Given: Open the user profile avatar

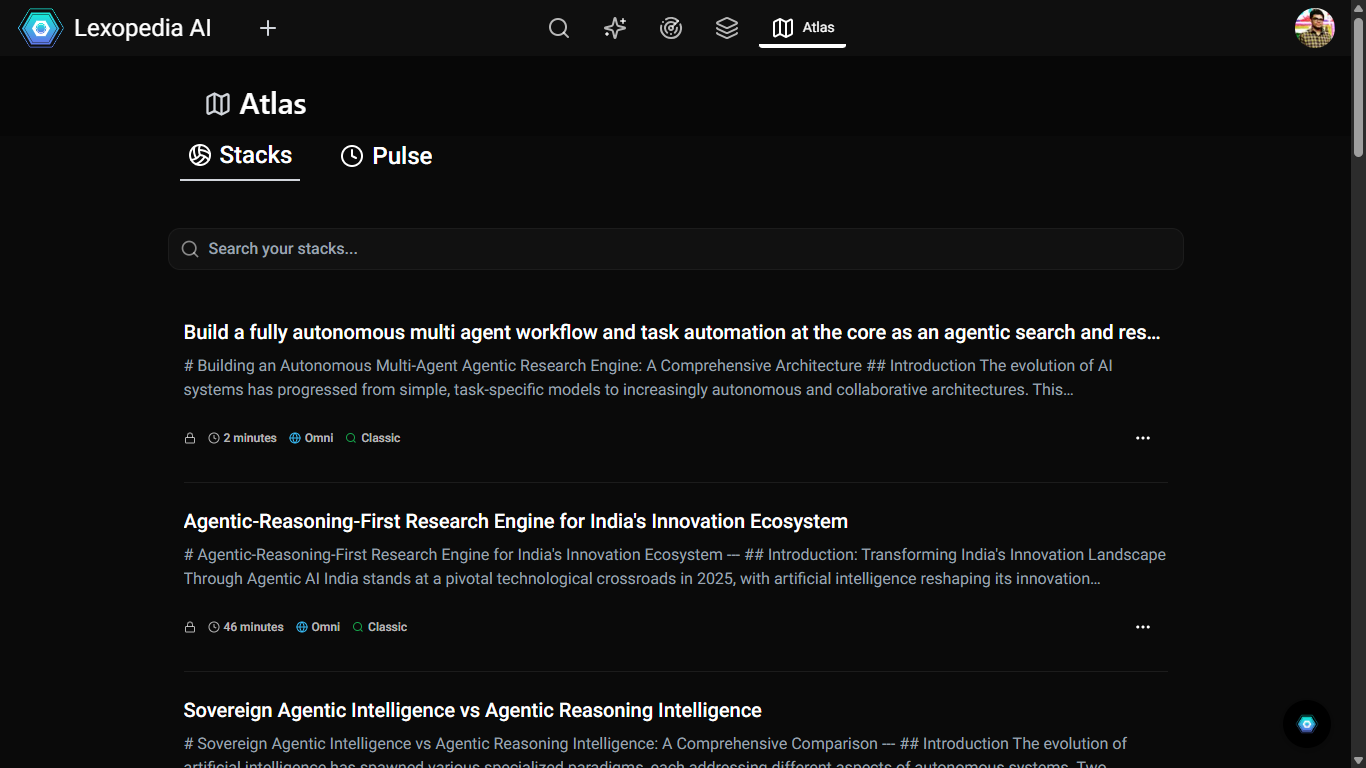Looking at the screenshot, I should click(1315, 28).
